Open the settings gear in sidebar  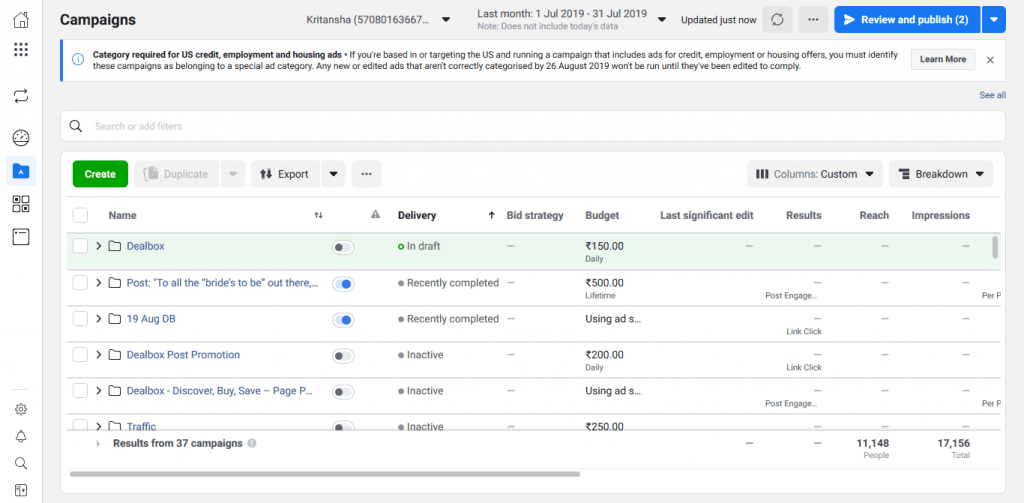coord(21,410)
